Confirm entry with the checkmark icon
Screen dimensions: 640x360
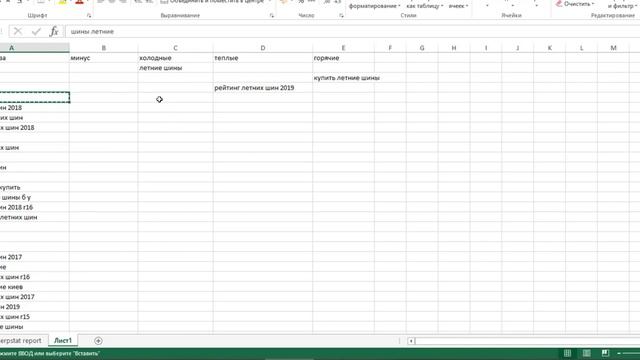36,31
